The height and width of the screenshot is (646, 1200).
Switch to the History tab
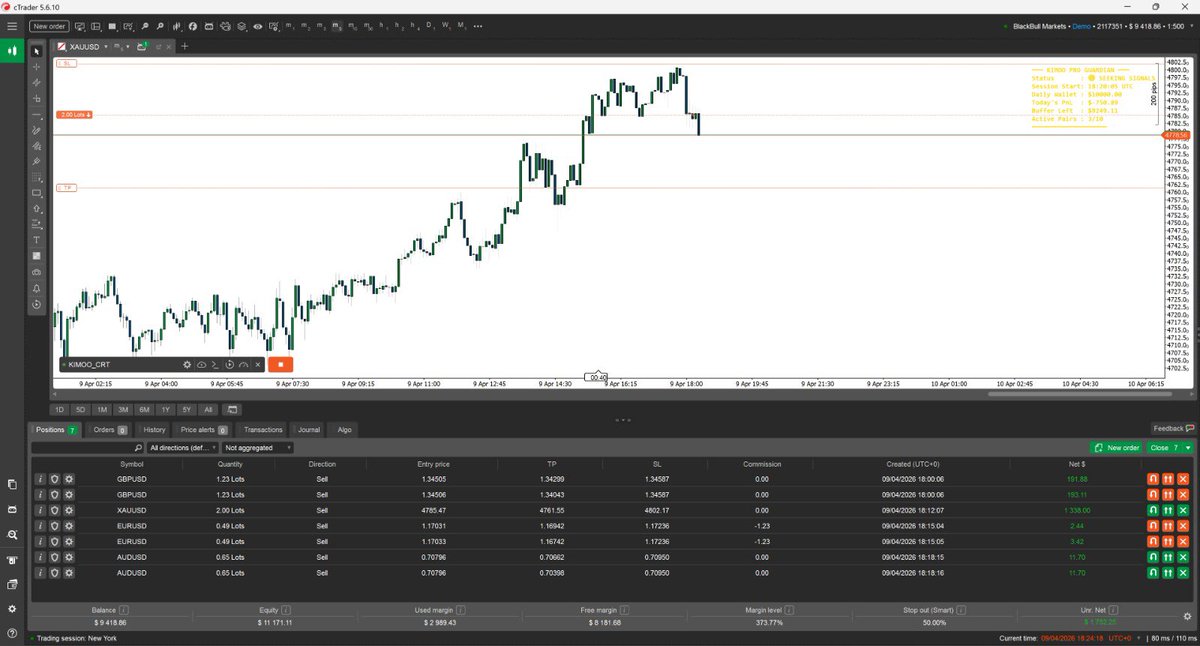[x=154, y=429]
